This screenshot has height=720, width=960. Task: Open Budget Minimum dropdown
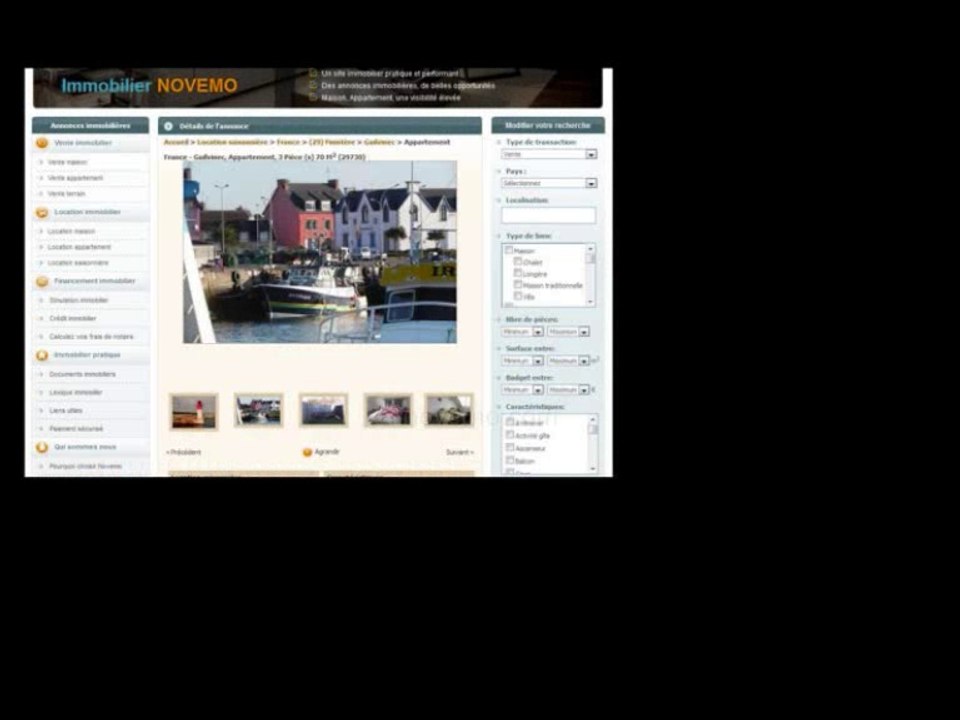tap(522, 391)
